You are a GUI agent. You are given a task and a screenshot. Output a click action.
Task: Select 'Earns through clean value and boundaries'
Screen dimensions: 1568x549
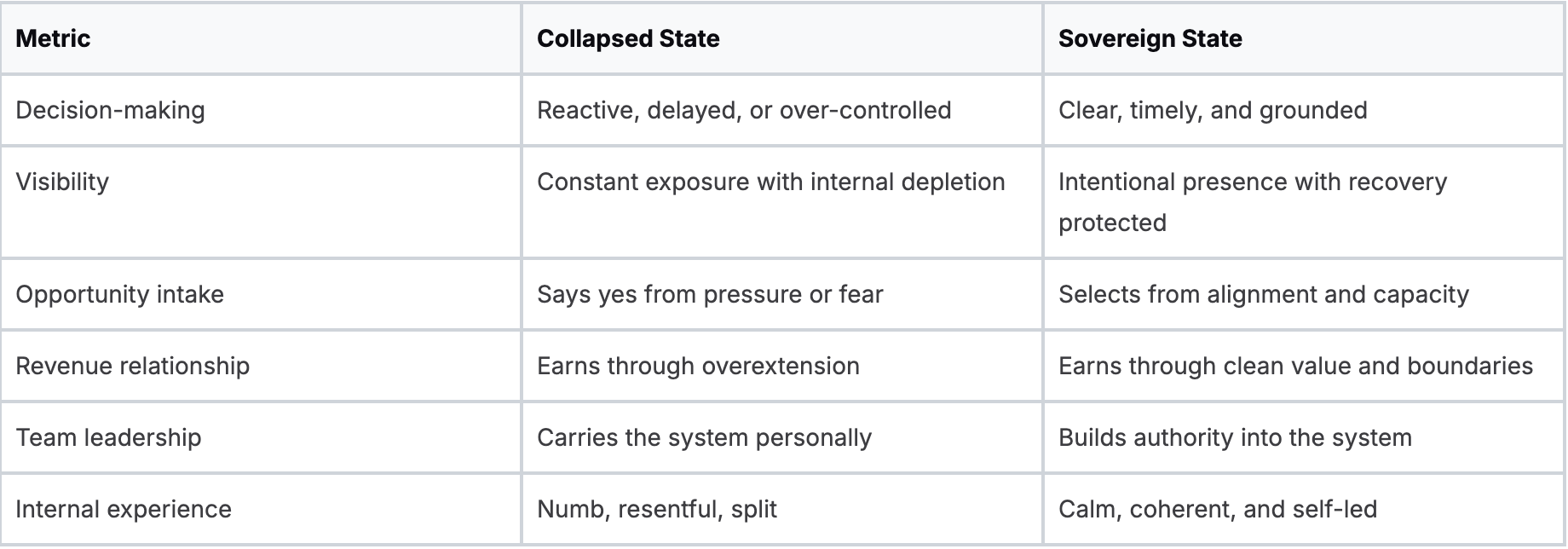[x=1295, y=366]
